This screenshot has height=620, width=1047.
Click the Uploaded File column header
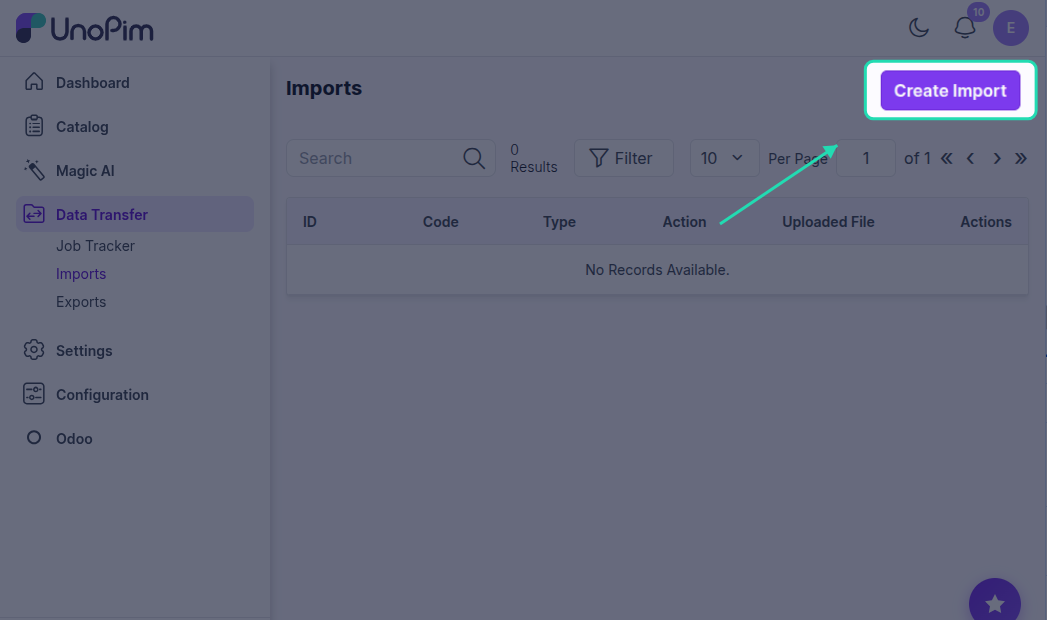(x=828, y=222)
